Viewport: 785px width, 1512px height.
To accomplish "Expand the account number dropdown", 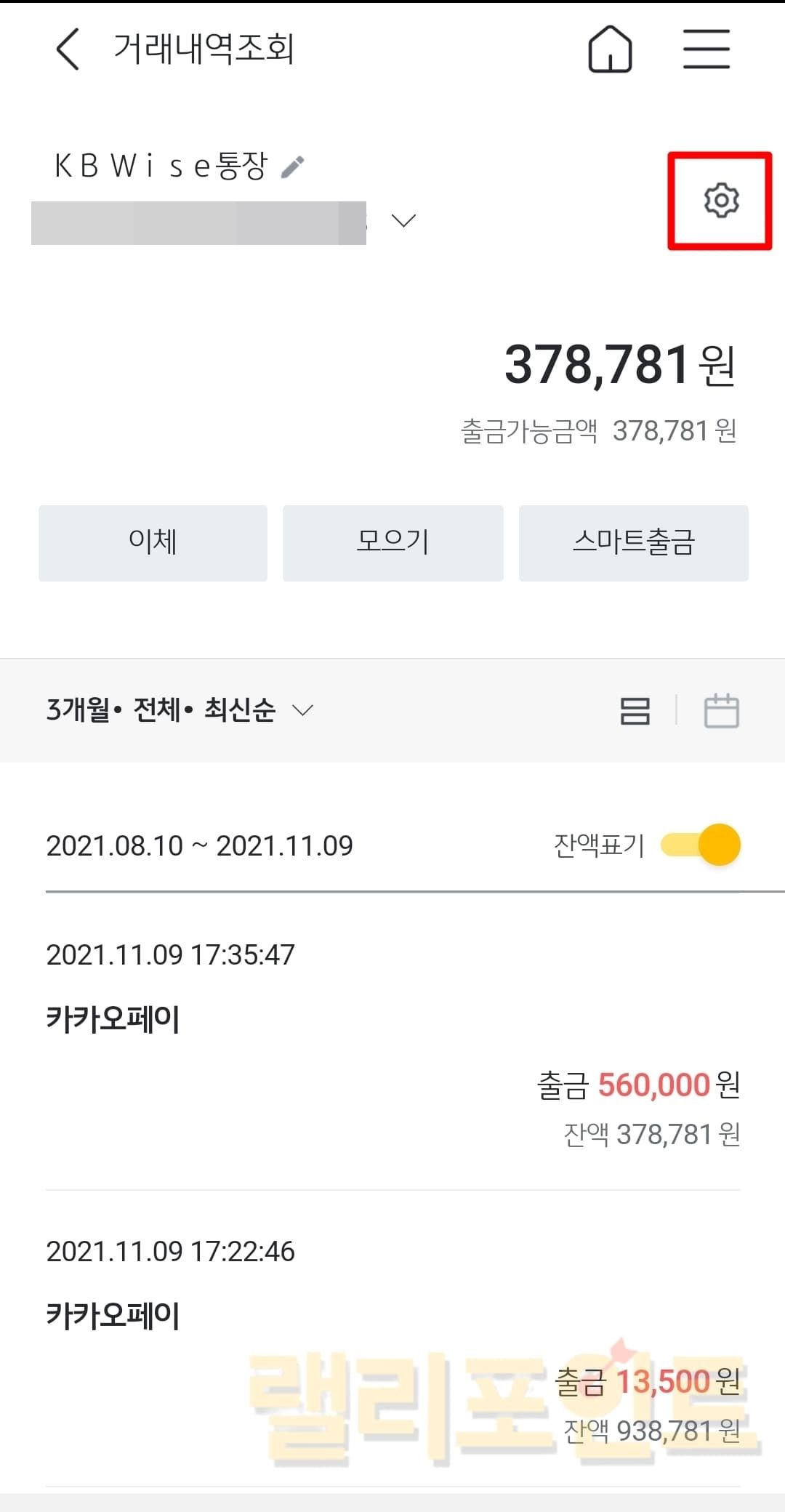I will (403, 220).
